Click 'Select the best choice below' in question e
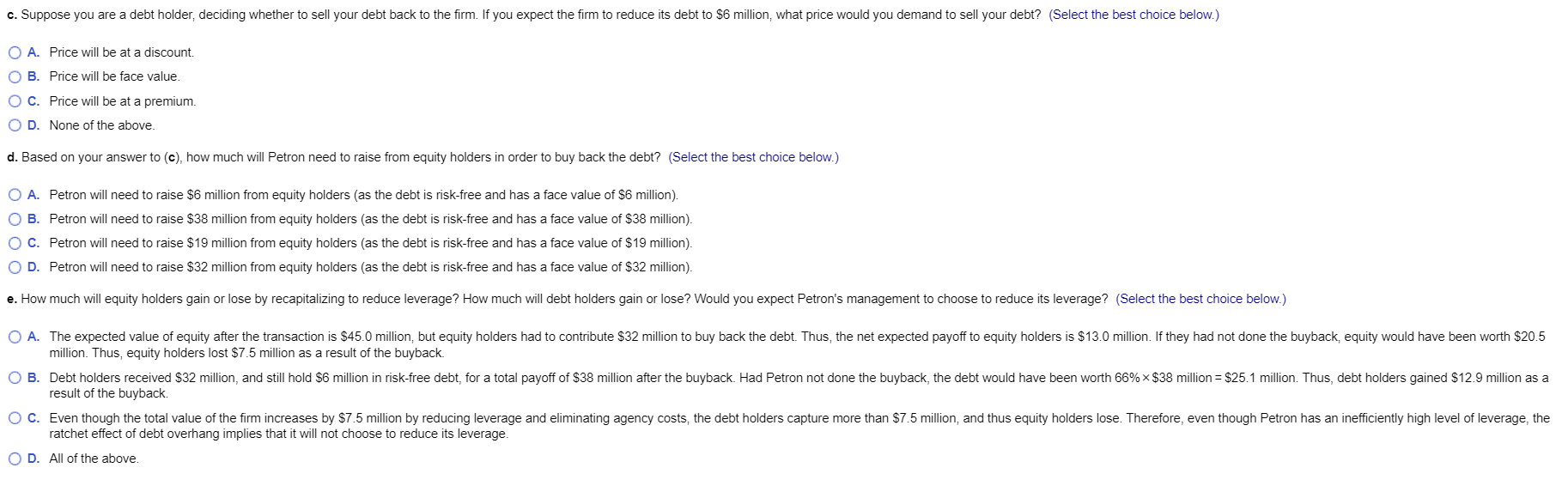 [1200, 299]
